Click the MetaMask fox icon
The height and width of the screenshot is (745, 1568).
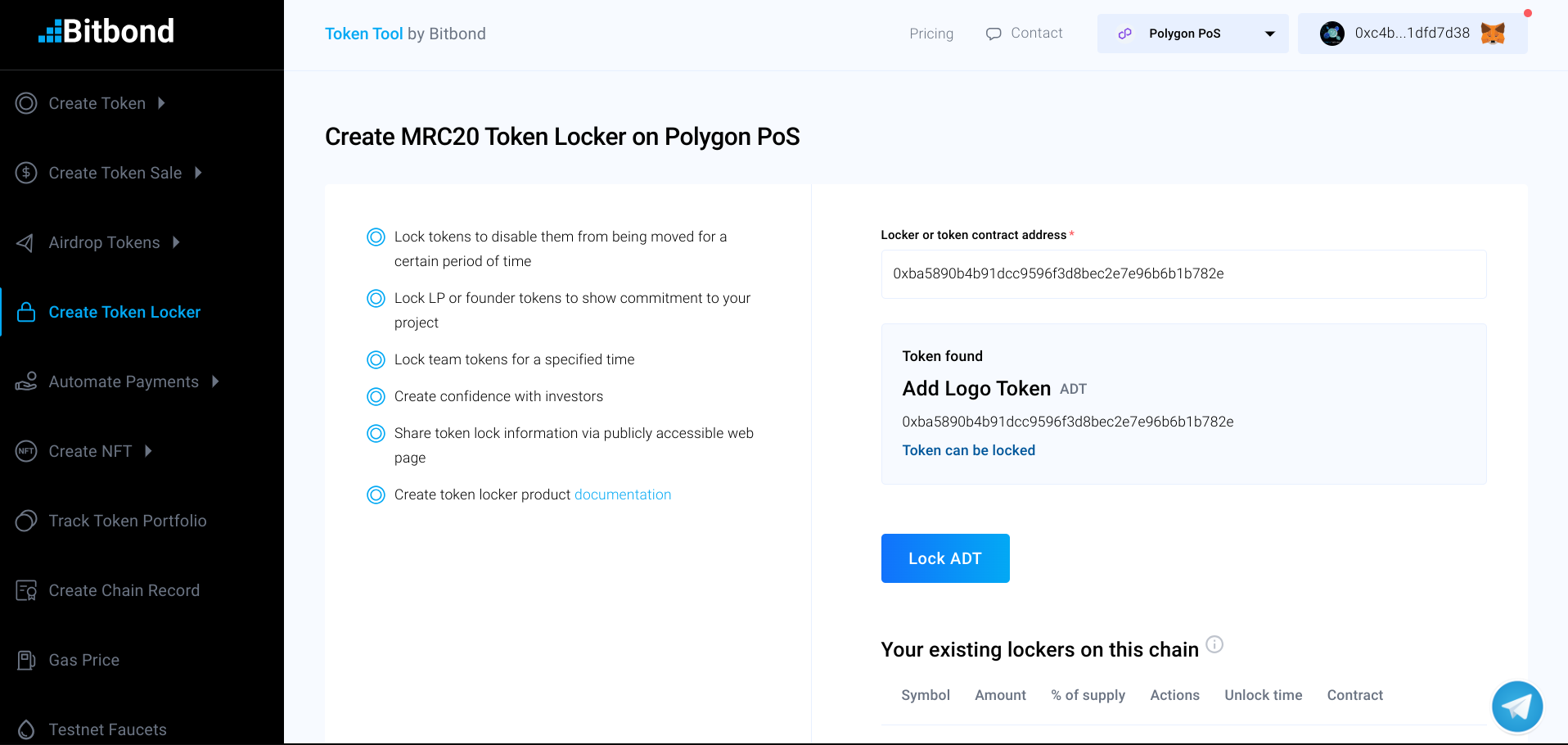(1493, 34)
